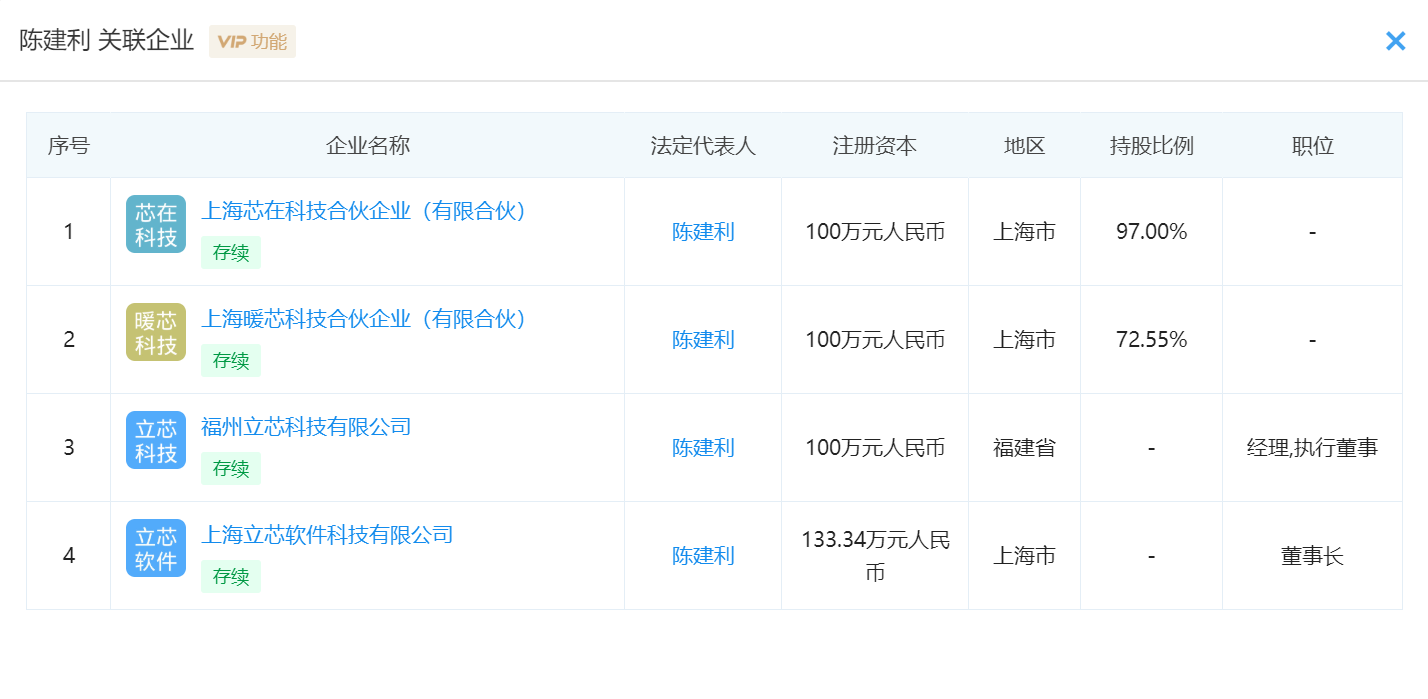This screenshot has width=1428, height=699.
Task: Open 福州立芯科技有限公司 company link
Action: pyautogui.click(x=306, y=427)
